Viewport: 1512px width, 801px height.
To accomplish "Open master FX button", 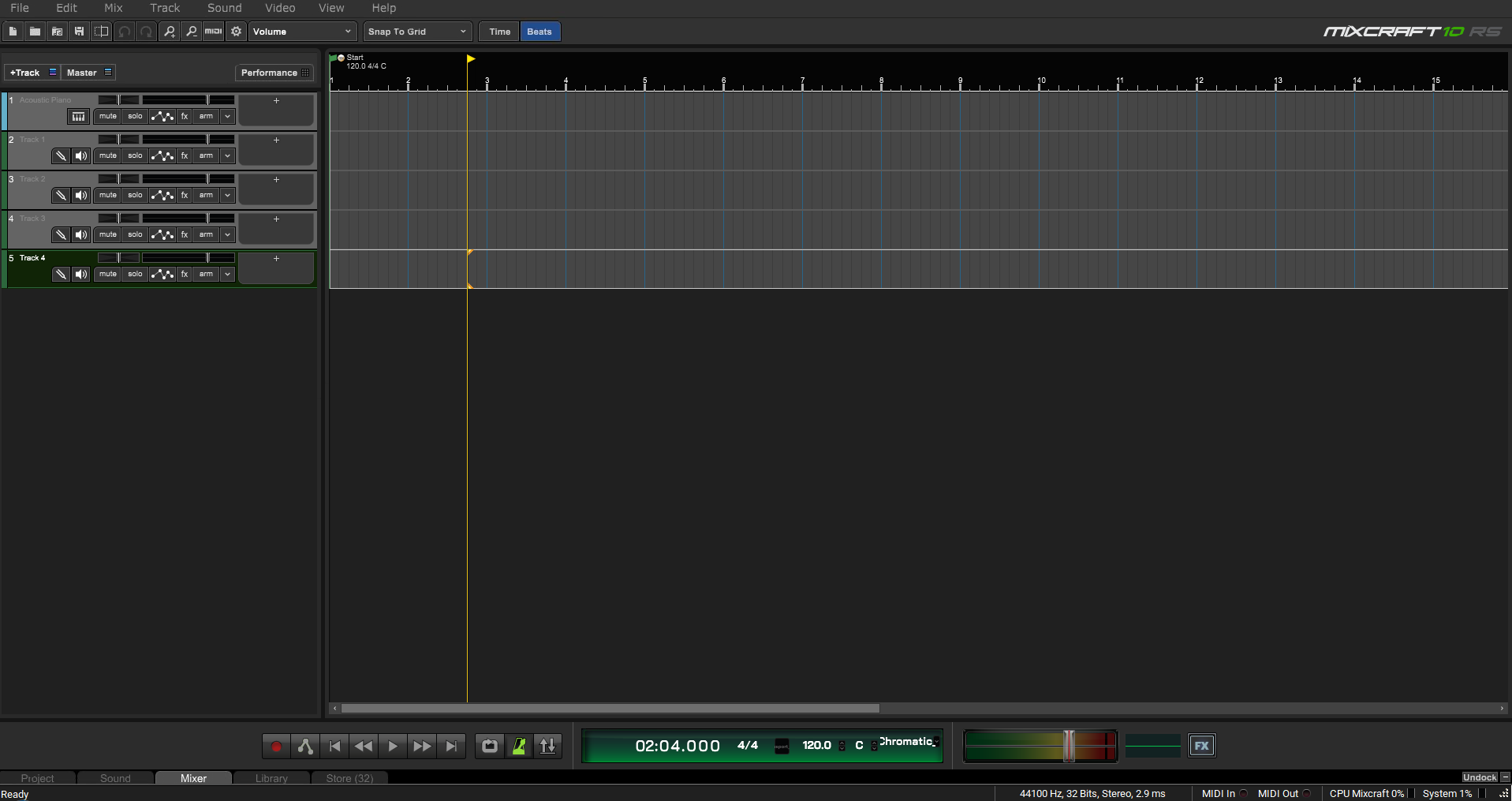I will (x=1201, y=746).
